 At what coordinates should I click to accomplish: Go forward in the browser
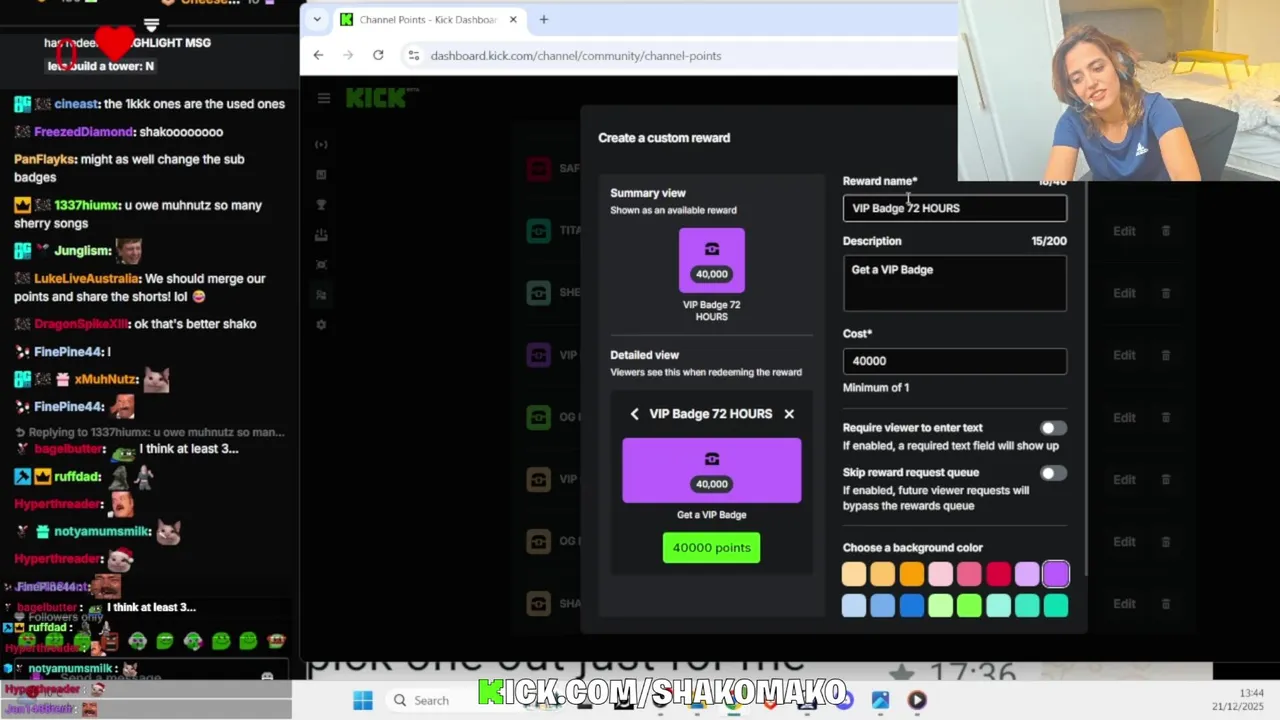point(348,55)
